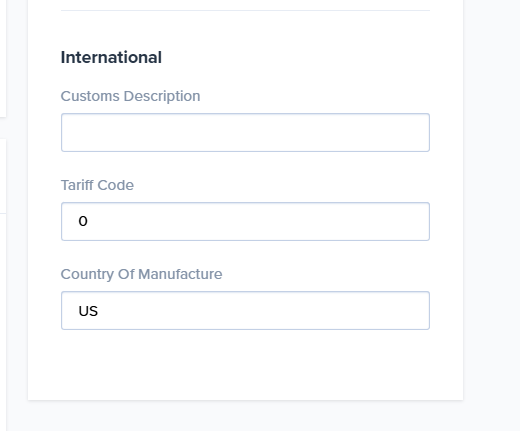
Task: Click the Customs Description field label
Action: (130, 96)
